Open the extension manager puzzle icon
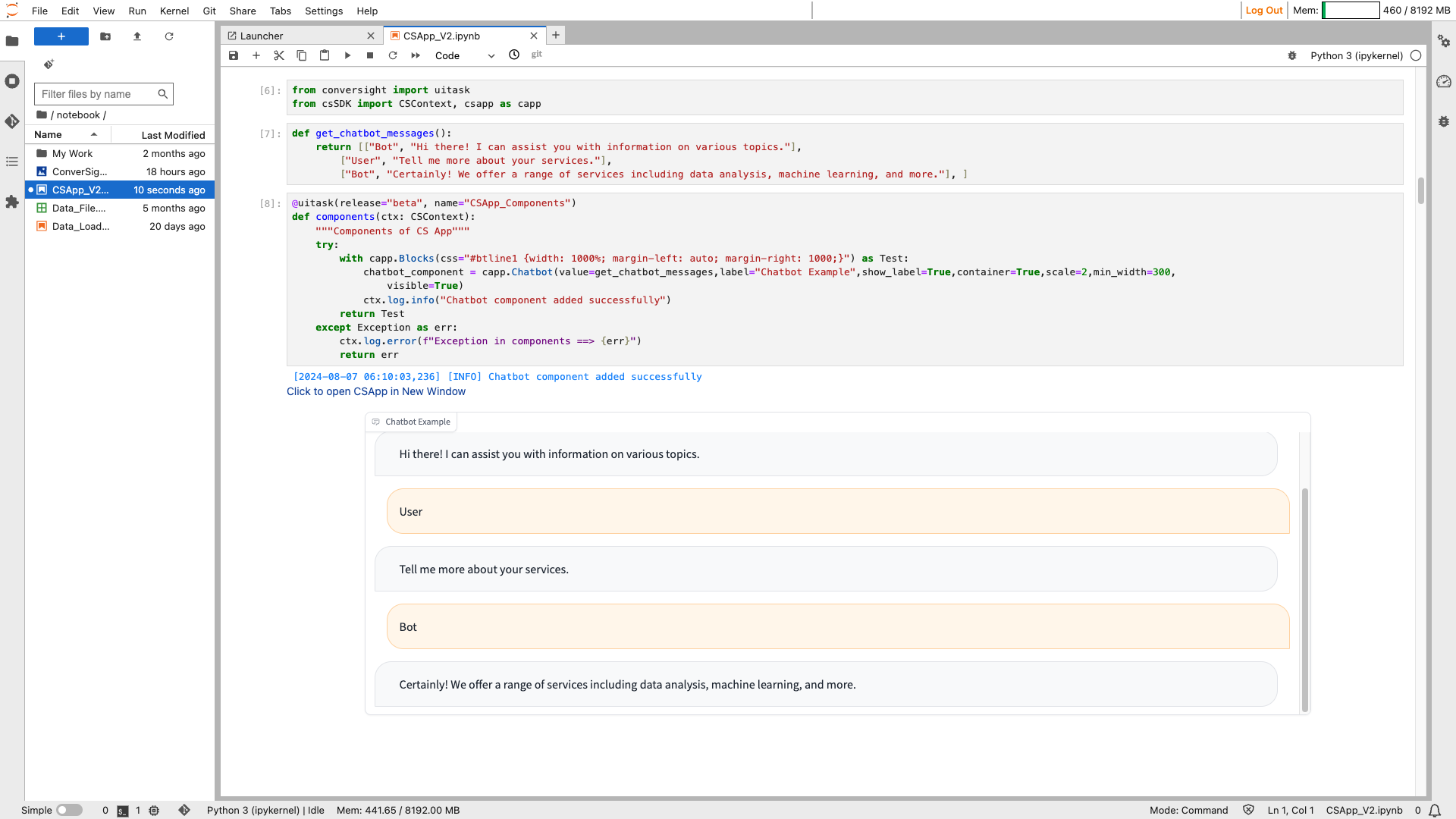 pyautogui.click(x=12, y=202)
